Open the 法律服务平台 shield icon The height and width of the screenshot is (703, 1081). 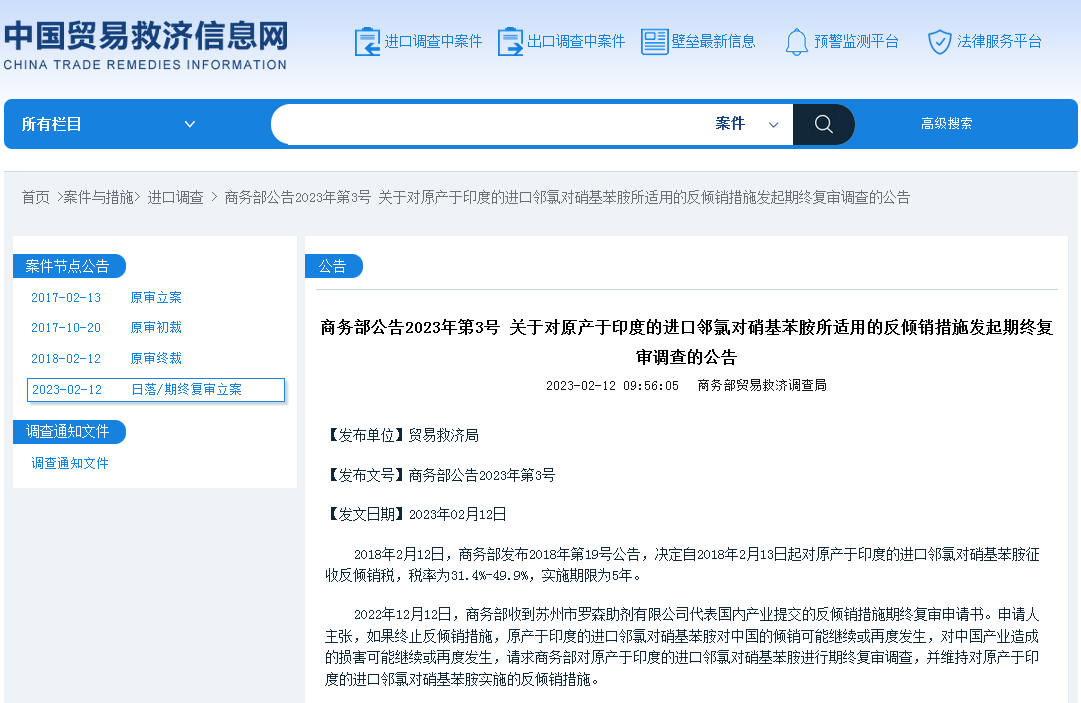pos(940,41)
